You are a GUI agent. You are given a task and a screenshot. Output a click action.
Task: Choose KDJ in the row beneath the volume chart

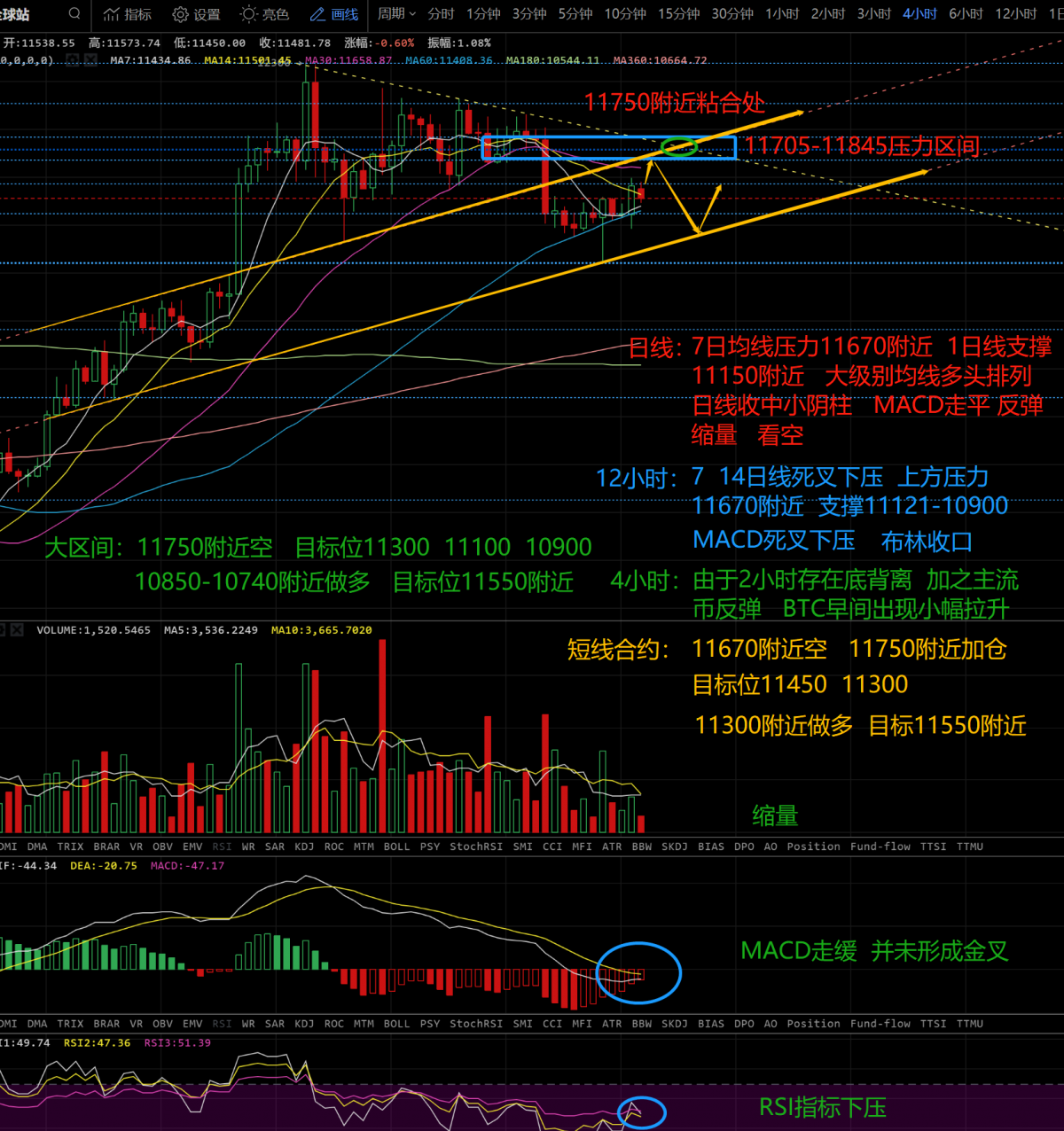pyautogui.click(x=304, y=846)
